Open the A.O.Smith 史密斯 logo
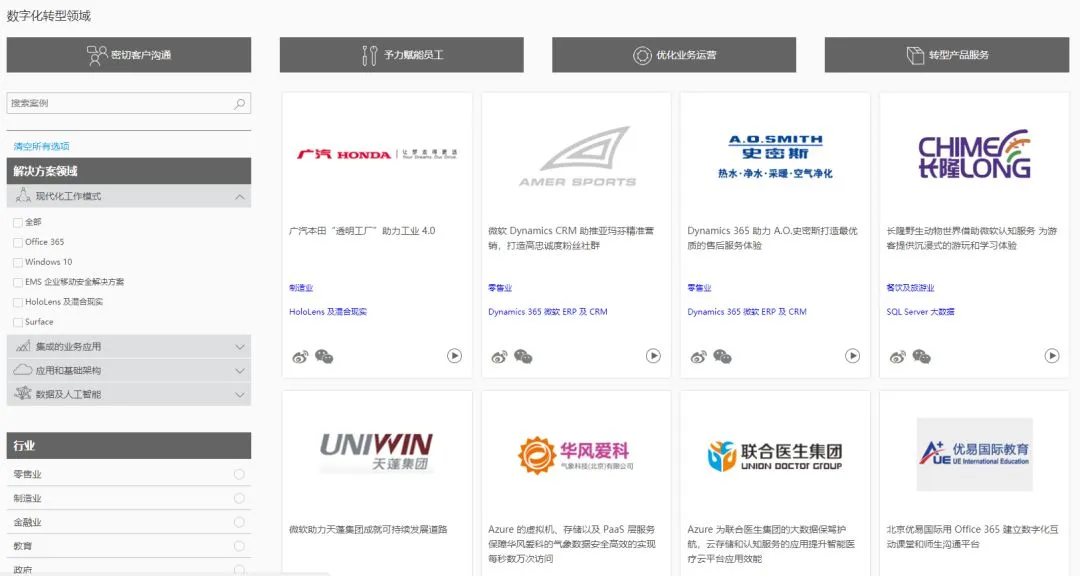The height and width of the screenshot is (576, 1080). click(776, 156)
